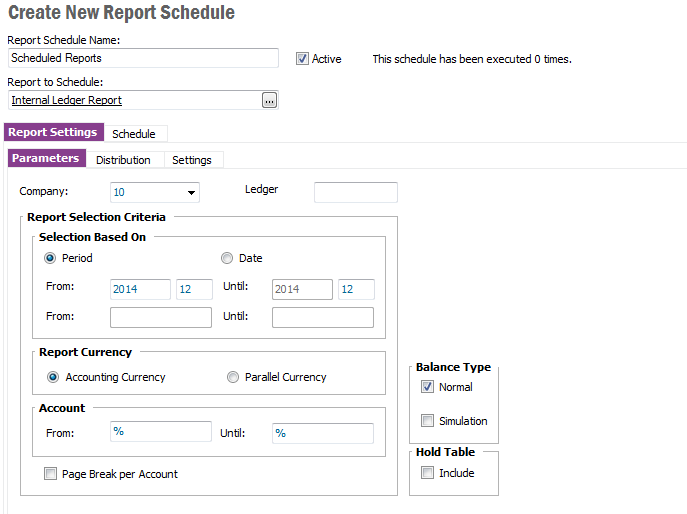This screenshot has height=514, width=687.
Task: Click the Account From field
Action: pos(160,433)
